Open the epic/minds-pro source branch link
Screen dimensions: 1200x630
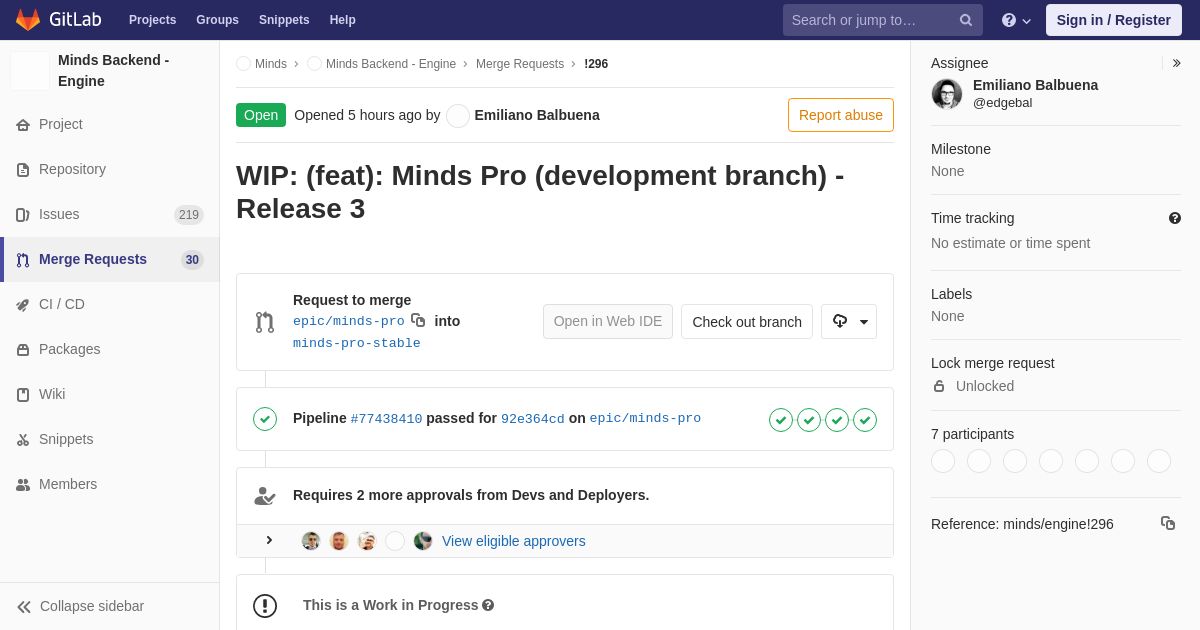(x=349, y=321)
